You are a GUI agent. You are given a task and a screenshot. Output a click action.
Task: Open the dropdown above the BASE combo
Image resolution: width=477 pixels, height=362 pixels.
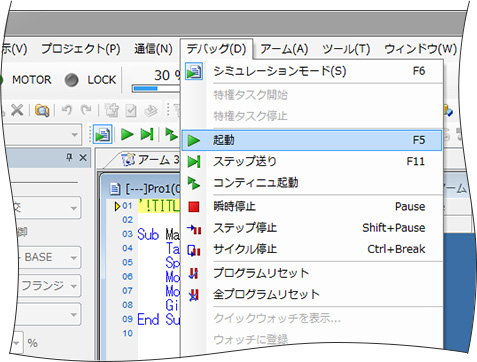click(47, 208)
